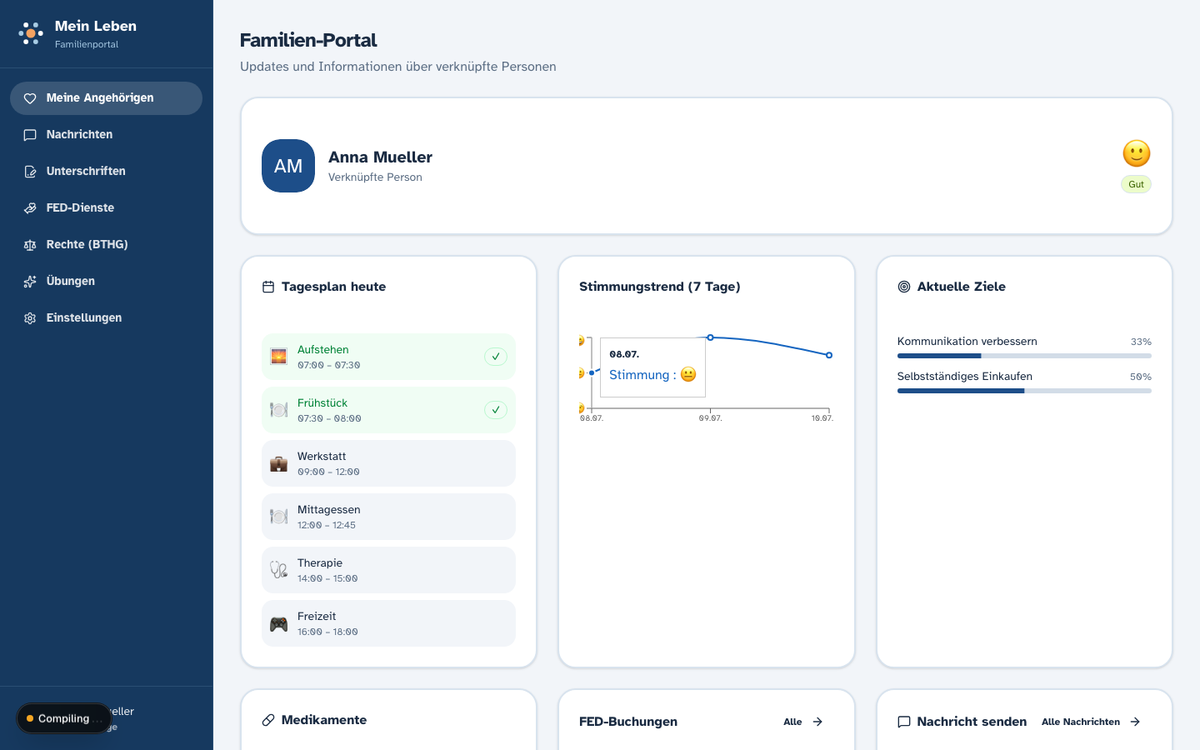
Task: Click the Gut mood smiley
Action: point(1136,153)
